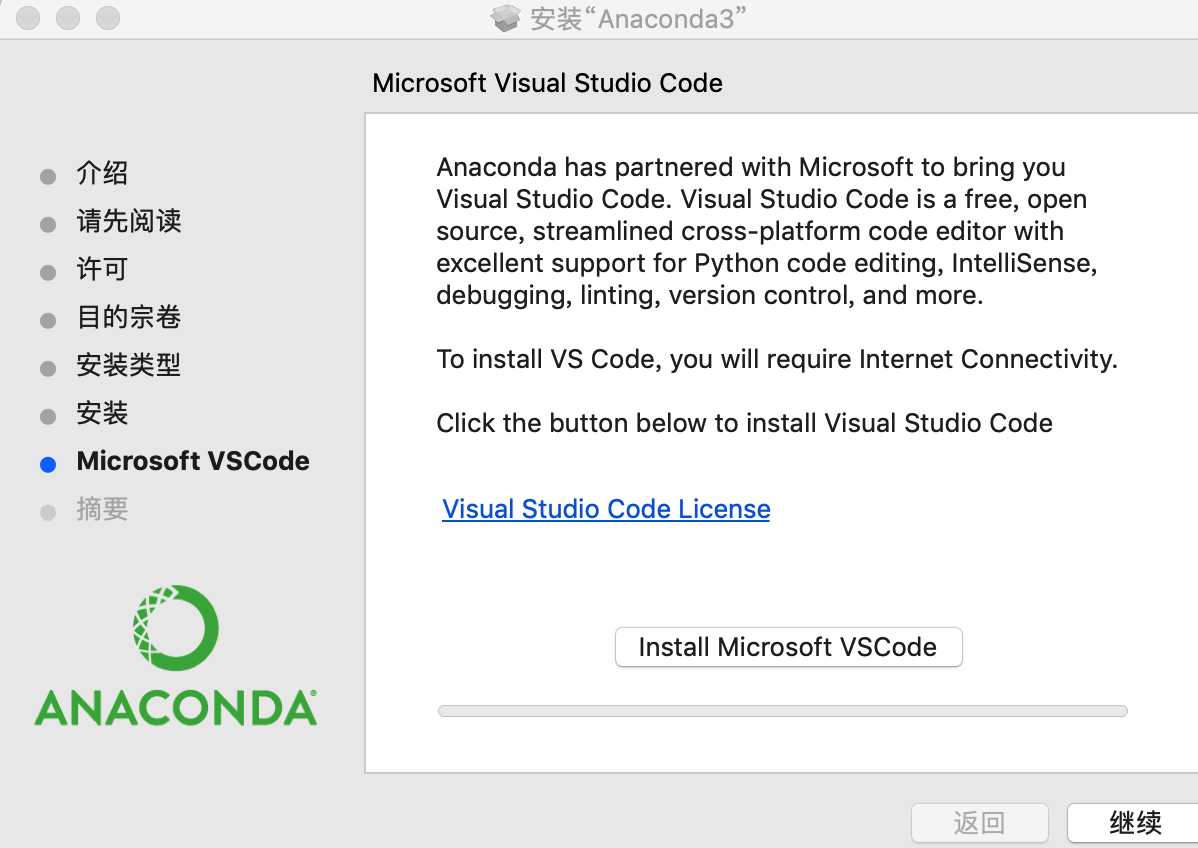
Task: Open the Visual Studio Code License link
Action: (x=606, y=509)
